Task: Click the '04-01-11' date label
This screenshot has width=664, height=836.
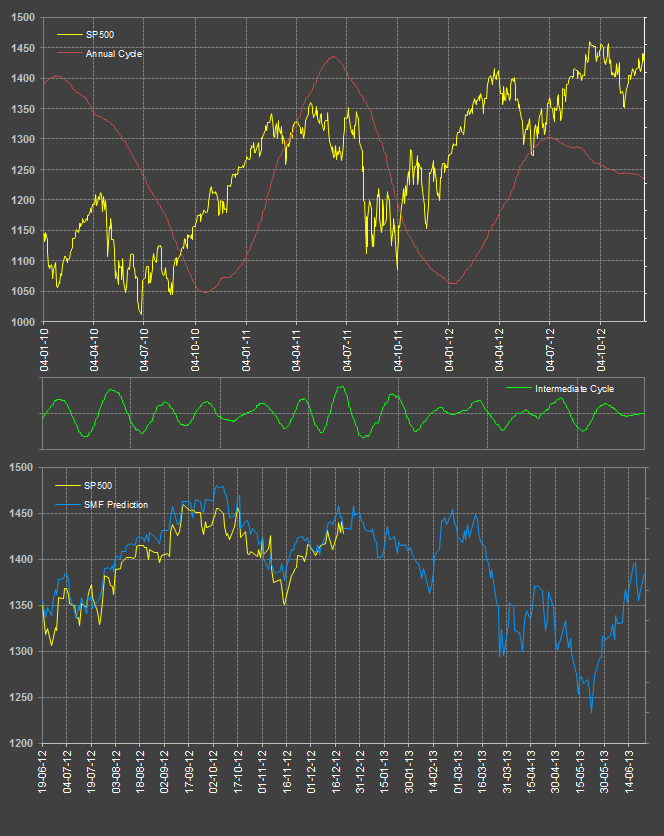Action: point(246,350)
